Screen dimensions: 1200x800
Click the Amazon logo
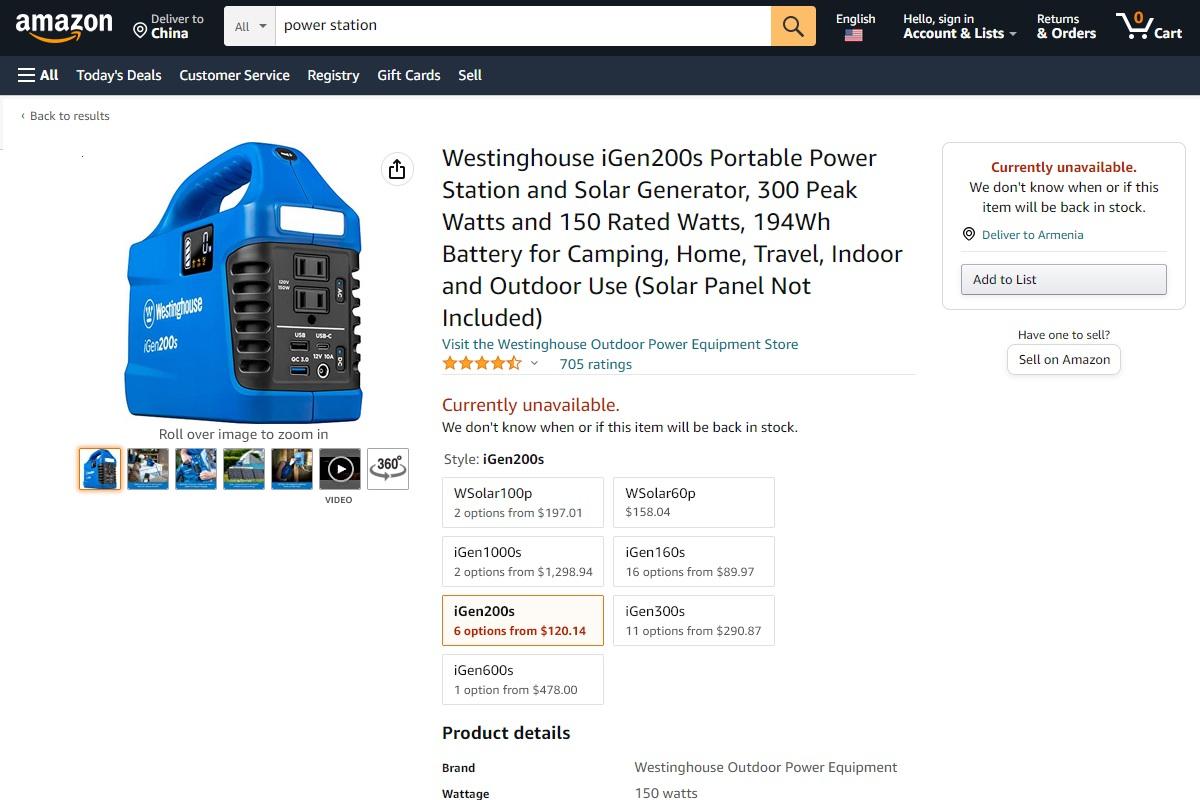(64, 27)
